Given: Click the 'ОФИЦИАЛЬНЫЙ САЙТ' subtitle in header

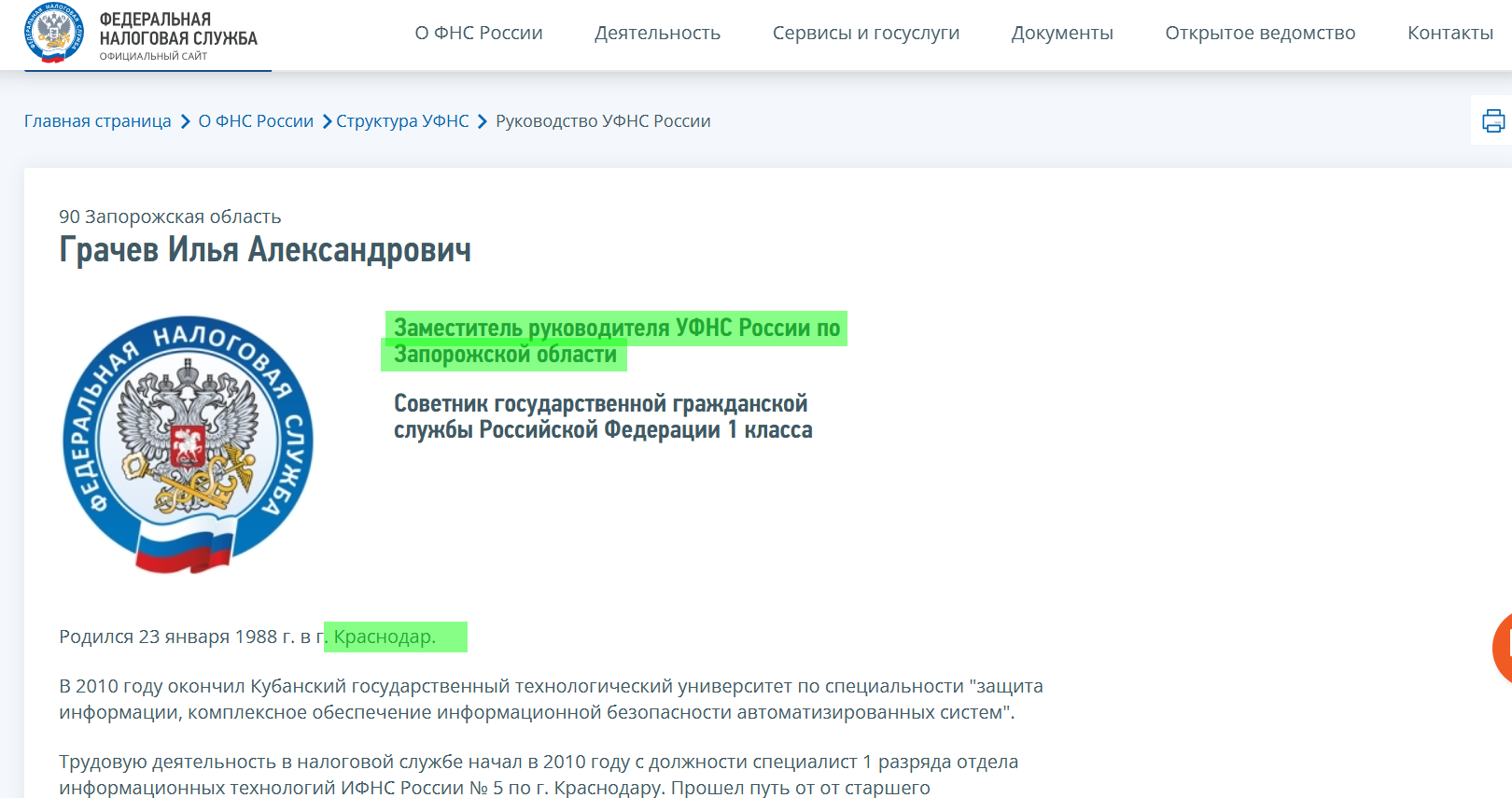Looking at the screenshot, I should pos(153,56).
